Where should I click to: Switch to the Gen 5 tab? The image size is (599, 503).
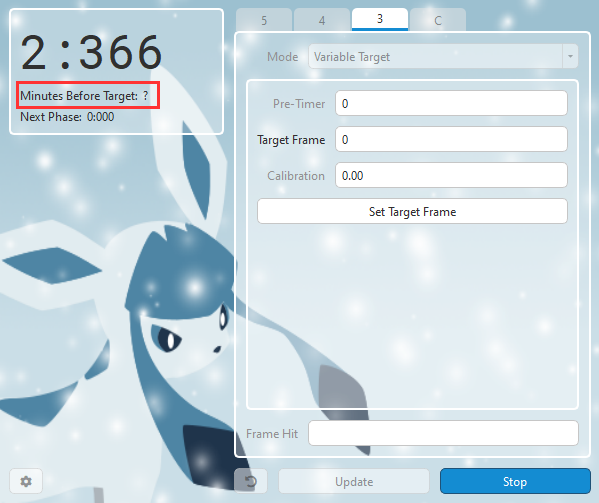(x=264, y=20)
